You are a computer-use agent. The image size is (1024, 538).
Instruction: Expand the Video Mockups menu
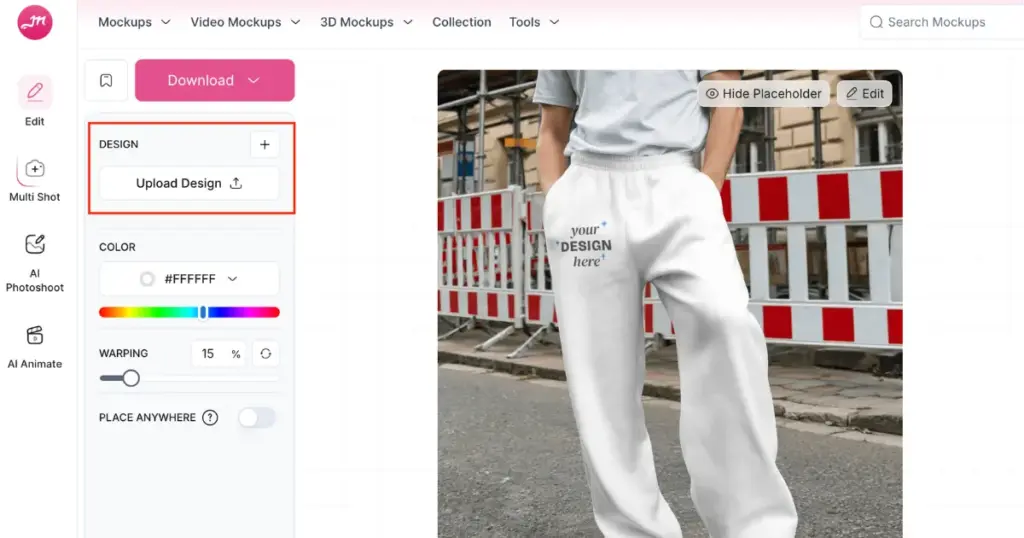click(x=245, y=22)
